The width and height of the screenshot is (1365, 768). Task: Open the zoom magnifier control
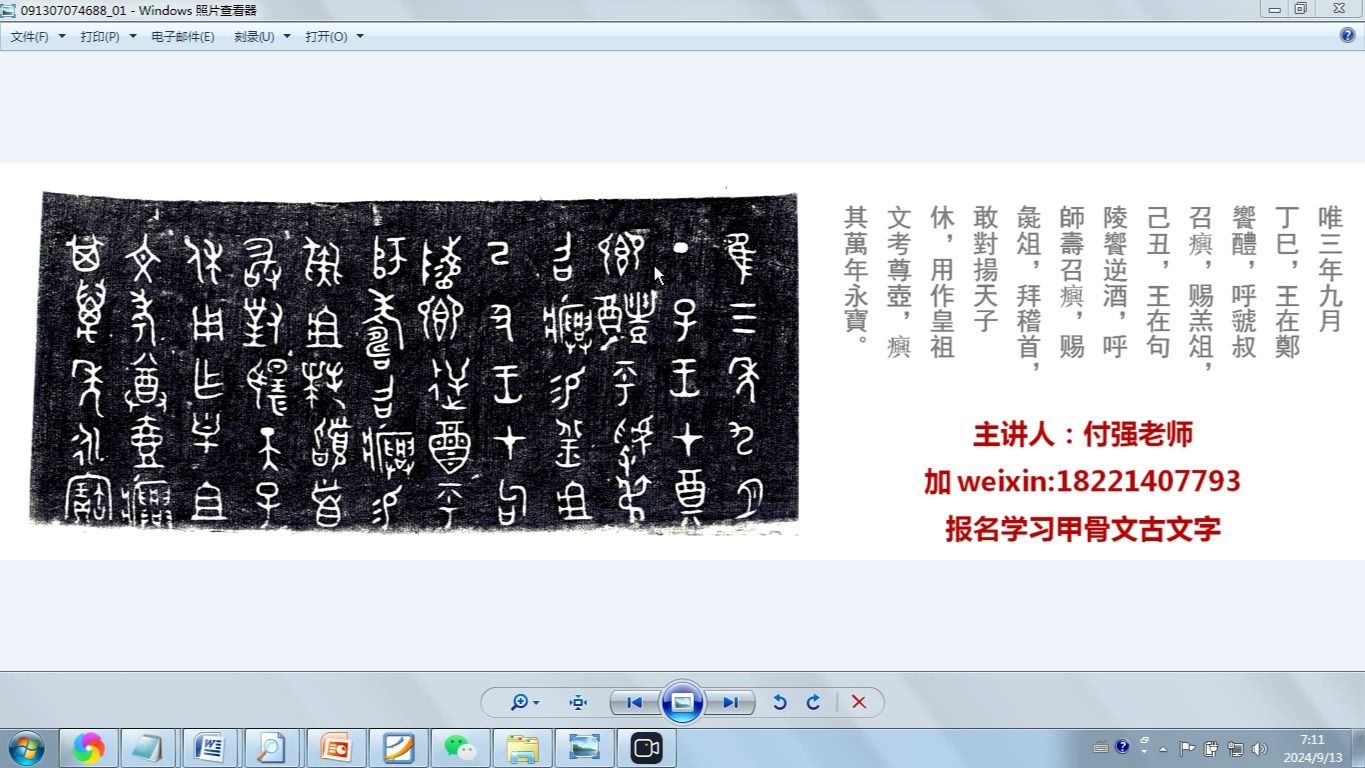pos(519,702)
